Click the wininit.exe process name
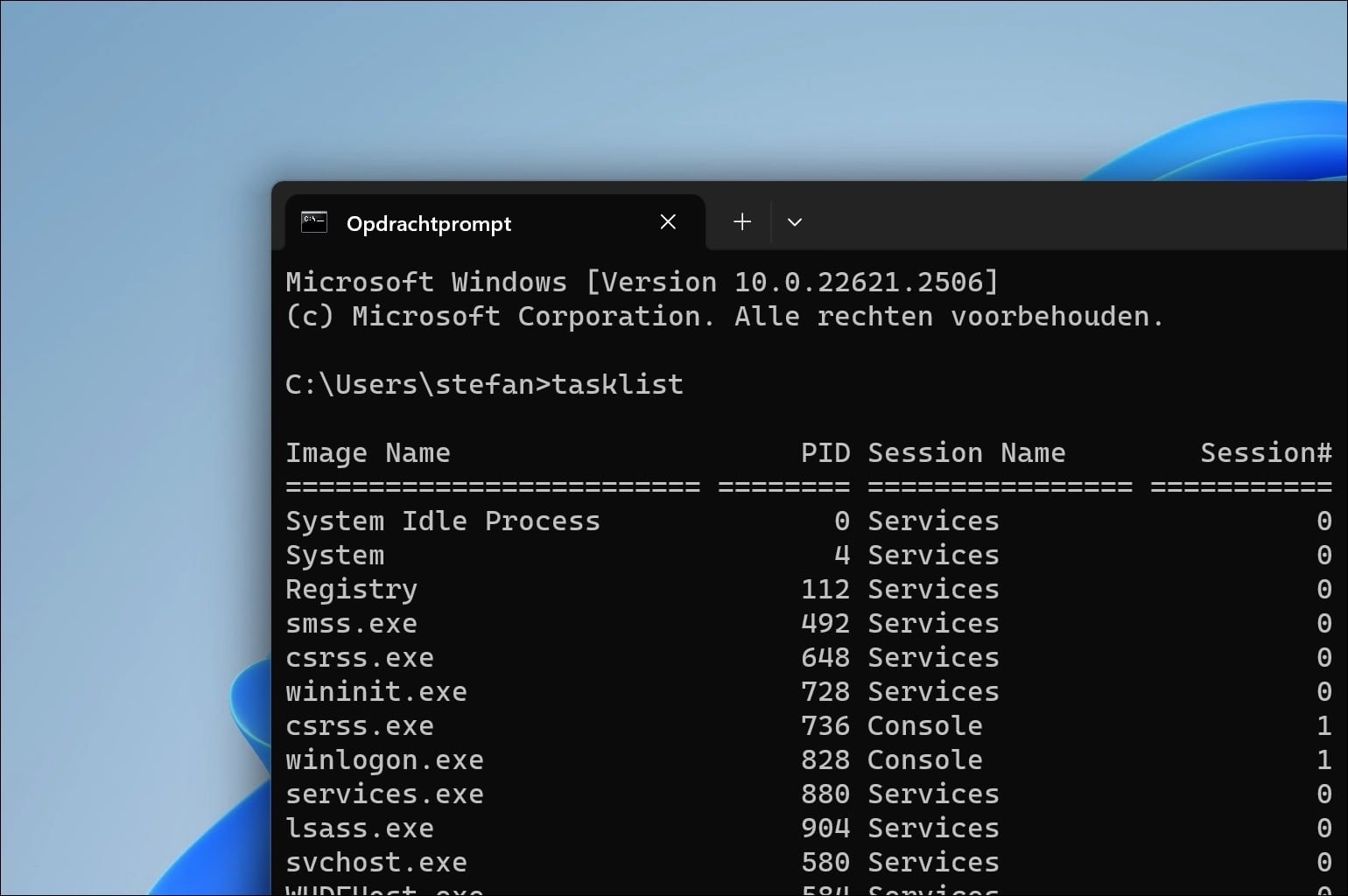 coord(376,691)
